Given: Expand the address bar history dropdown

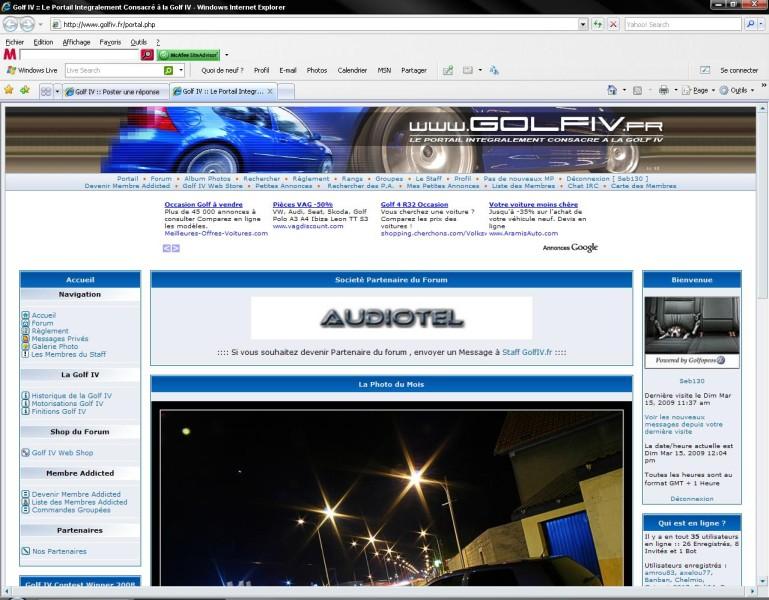Looking at the screenshot, I should [583, 24].
